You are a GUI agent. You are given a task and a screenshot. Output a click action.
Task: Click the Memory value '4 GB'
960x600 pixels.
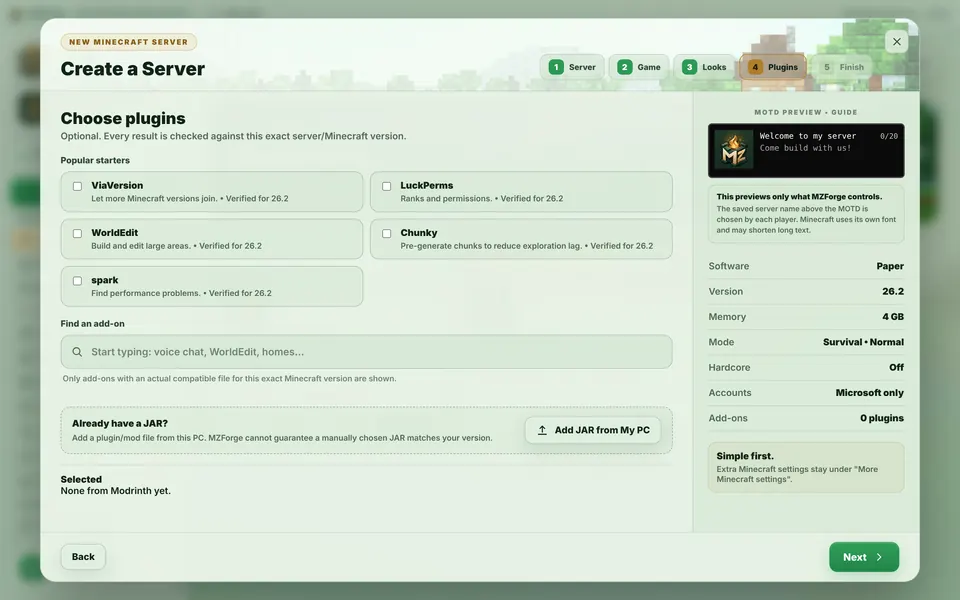pyautogui.click(x=893, y=317)
